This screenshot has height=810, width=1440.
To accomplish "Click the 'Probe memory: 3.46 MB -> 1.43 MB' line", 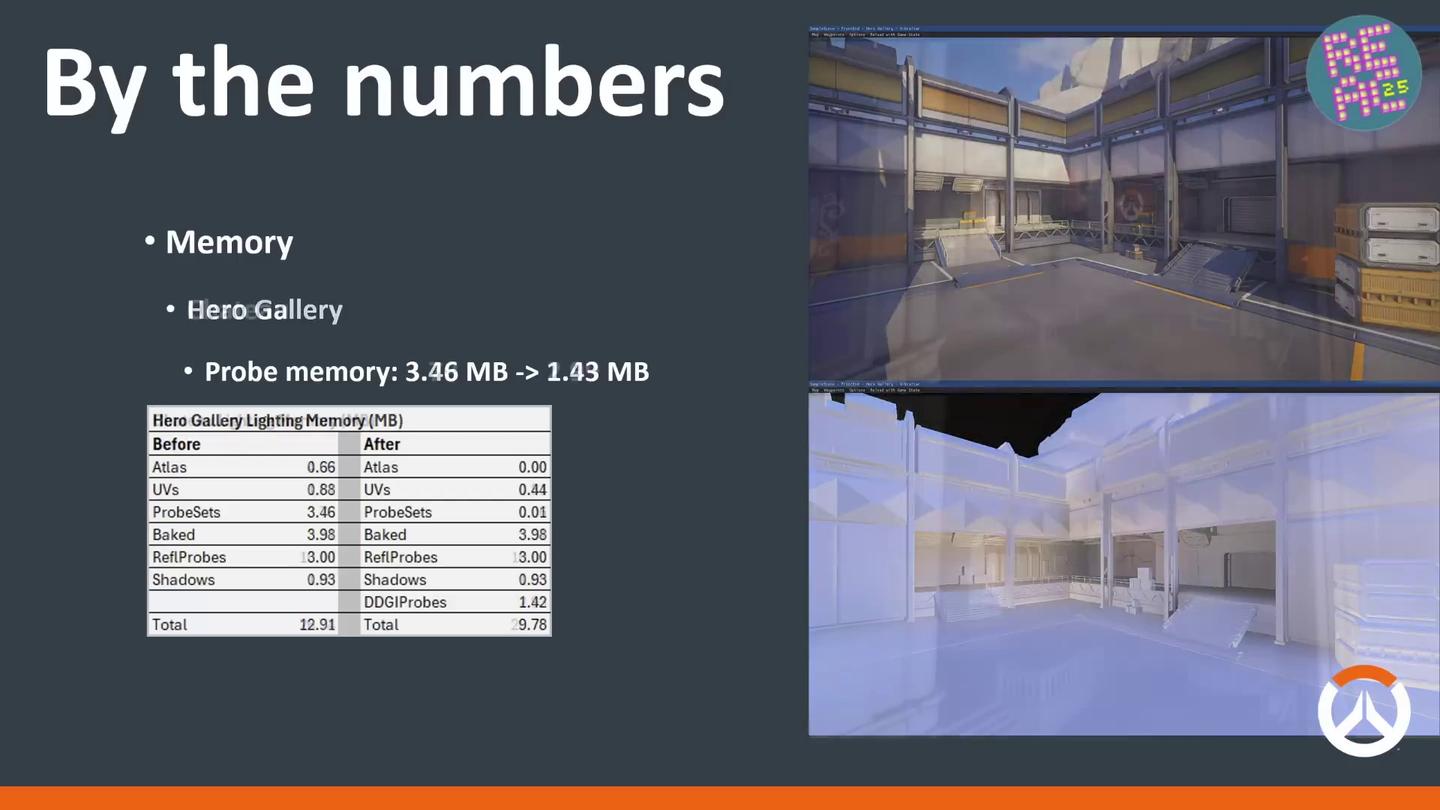I will coord(427,372).
